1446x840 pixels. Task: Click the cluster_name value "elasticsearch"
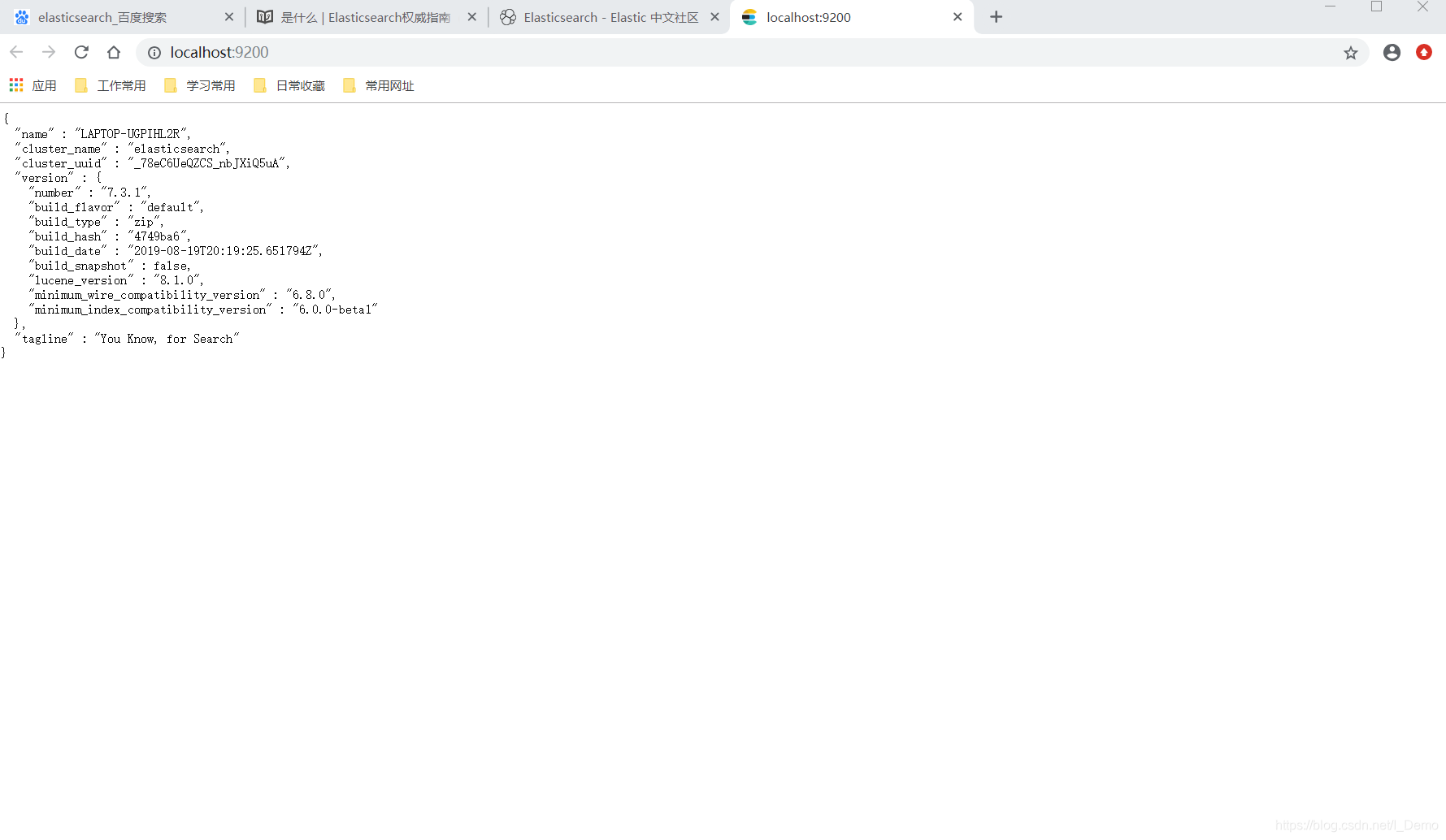pyautogui.click(x=176, y=149)
